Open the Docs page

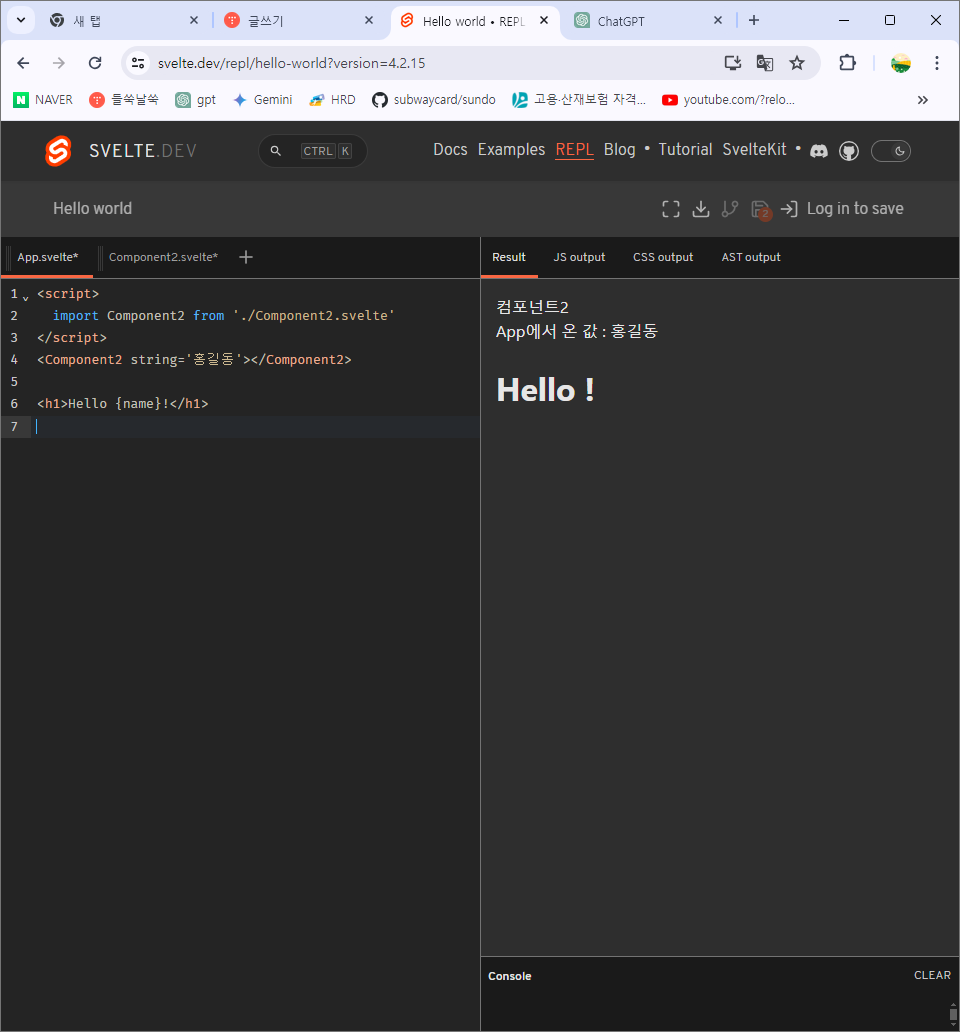[450, 149]
